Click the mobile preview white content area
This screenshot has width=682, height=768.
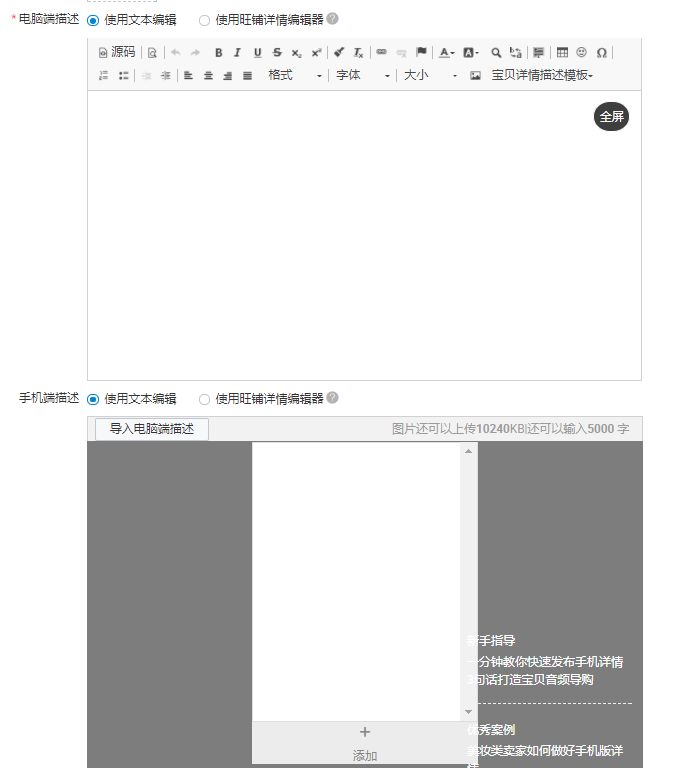pyautogui.click(x=356, y=581)
